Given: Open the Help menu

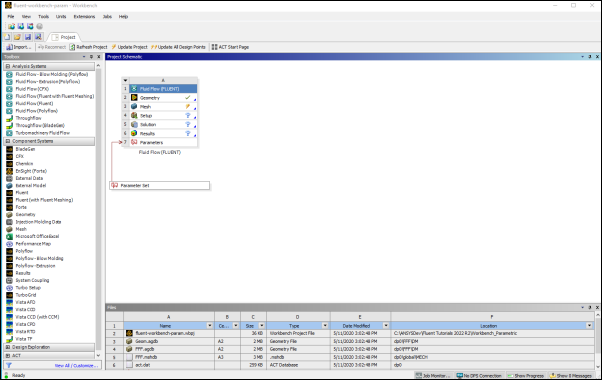Looking at the screenshot, I should click(x=123, y=17).
